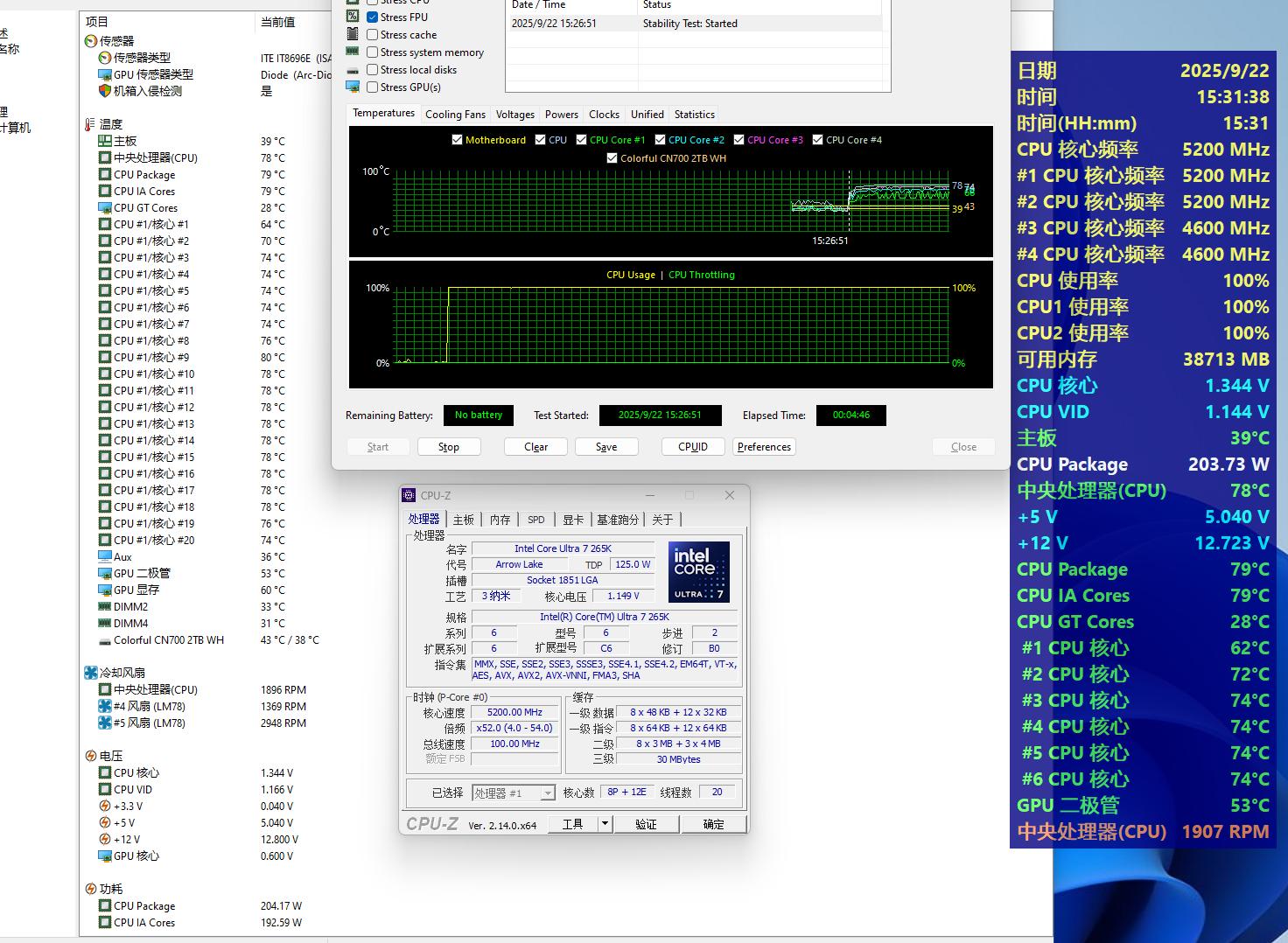1288x943 pixels.
Task: Click the CPU-Z title bar icon
Action: click(x=409, y=495)
